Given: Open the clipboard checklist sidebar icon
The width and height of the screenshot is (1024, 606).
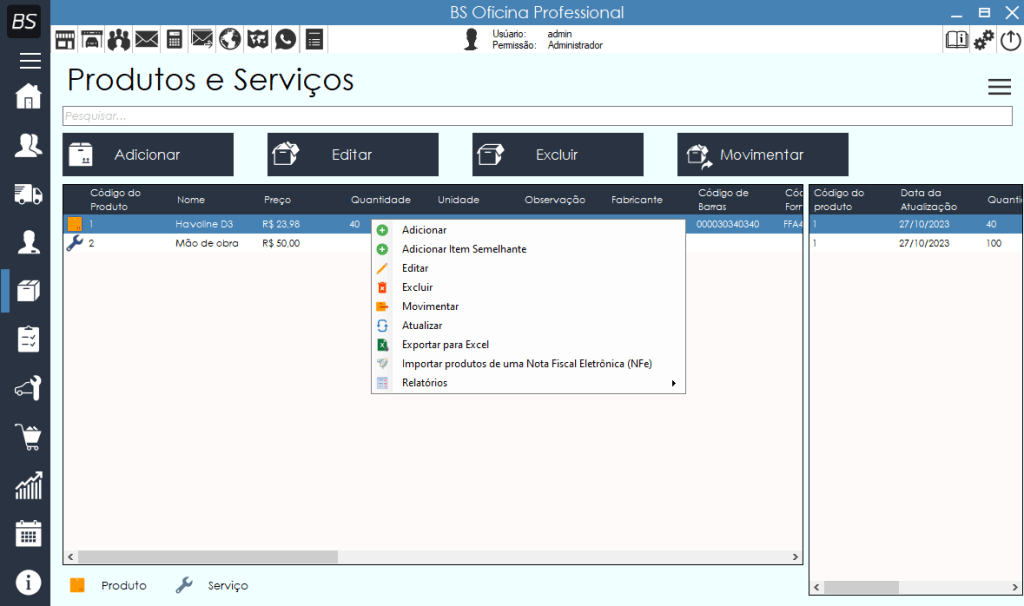Looking at the screenshot, I should pos(28,339).
